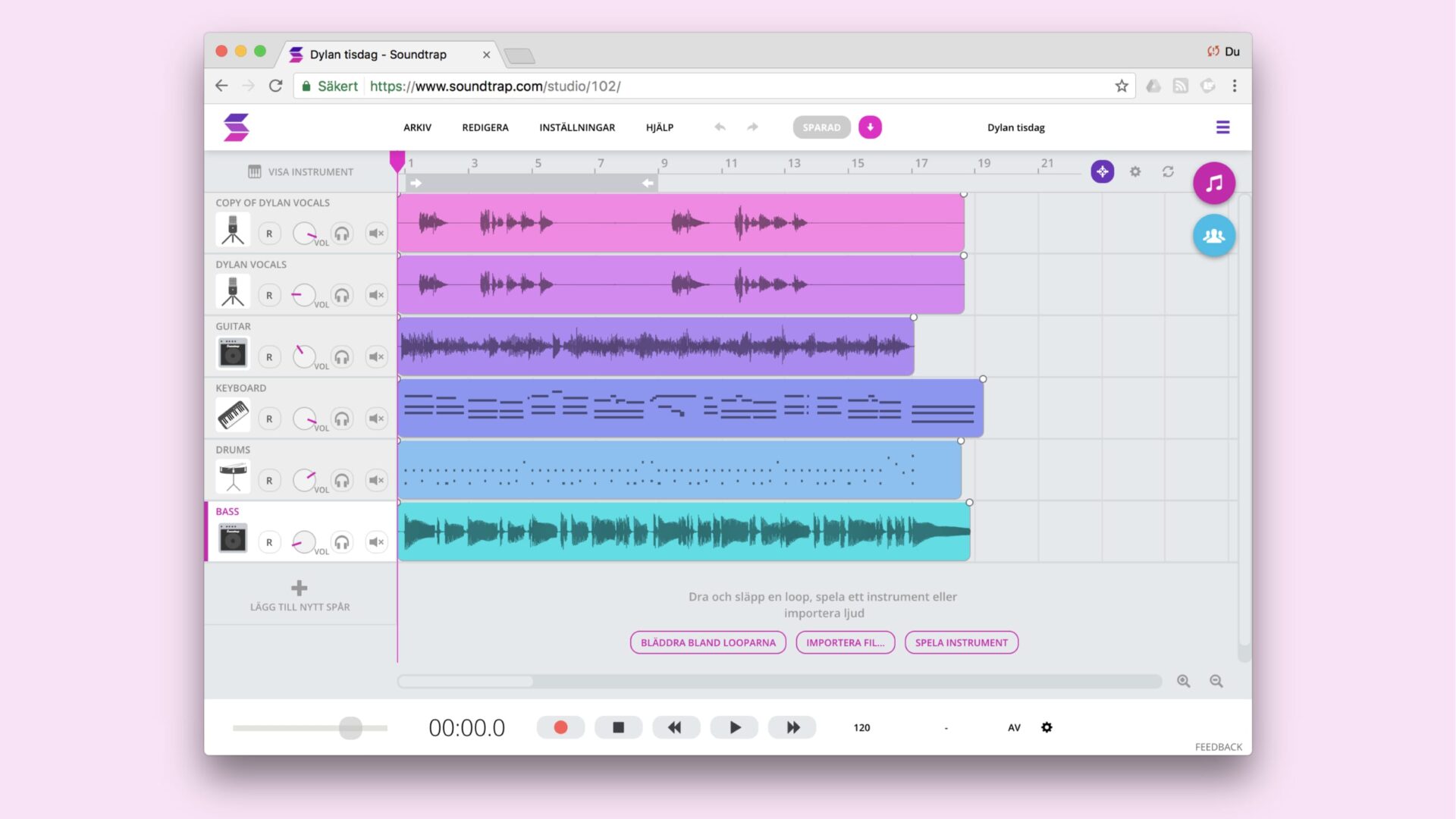Click the purple add-loop crosshair icon above the timeline
The width and height of the screenshot is (1456, 819).
click(x=1102, y=171)
